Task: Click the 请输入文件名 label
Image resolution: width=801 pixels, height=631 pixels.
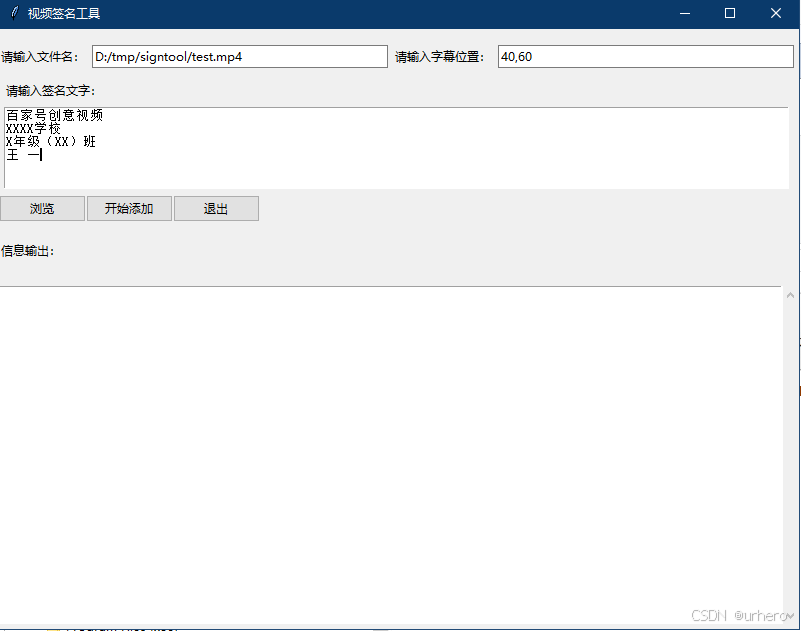Action: 40,57
